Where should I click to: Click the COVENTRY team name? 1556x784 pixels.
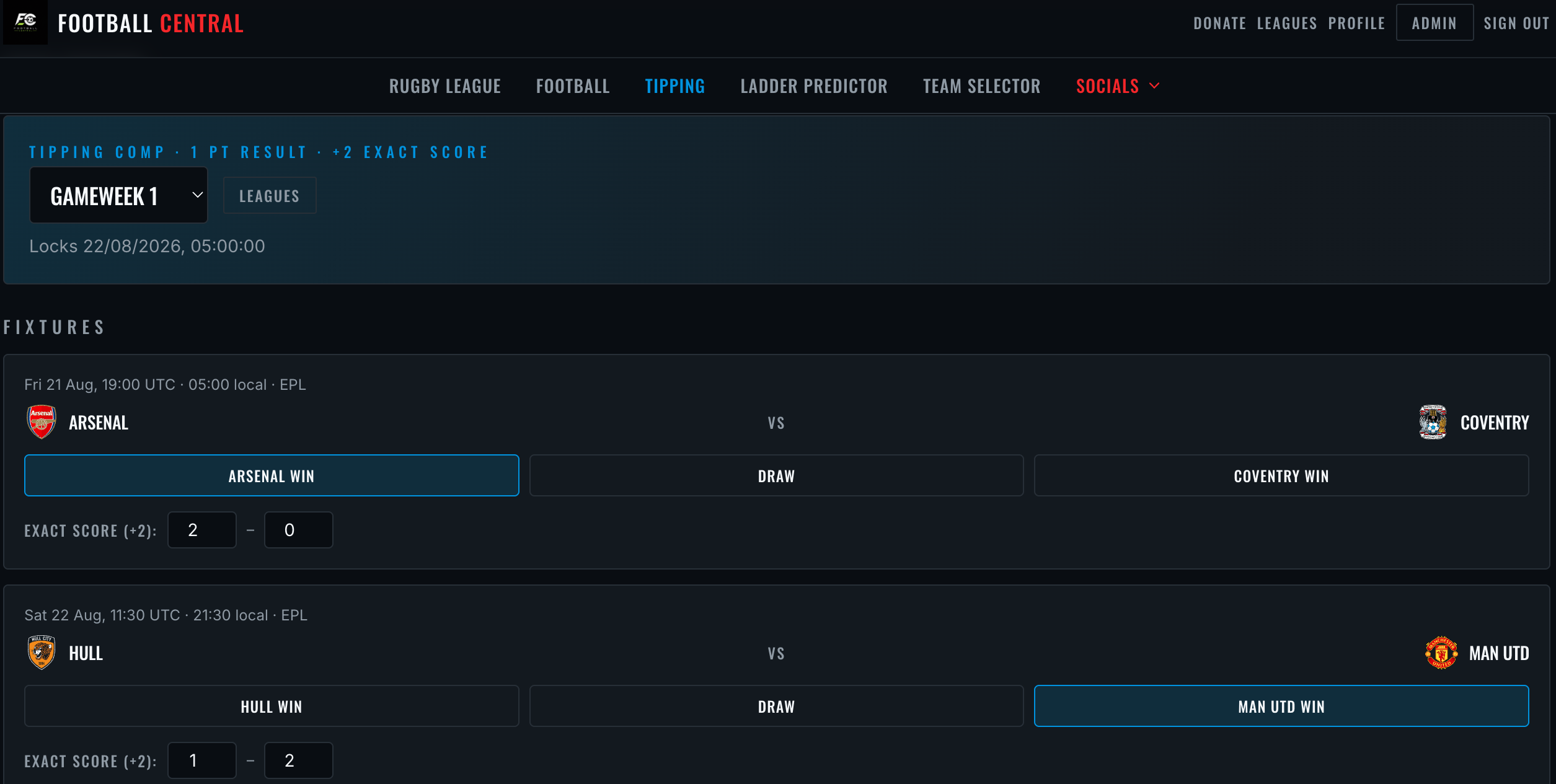1495,423
